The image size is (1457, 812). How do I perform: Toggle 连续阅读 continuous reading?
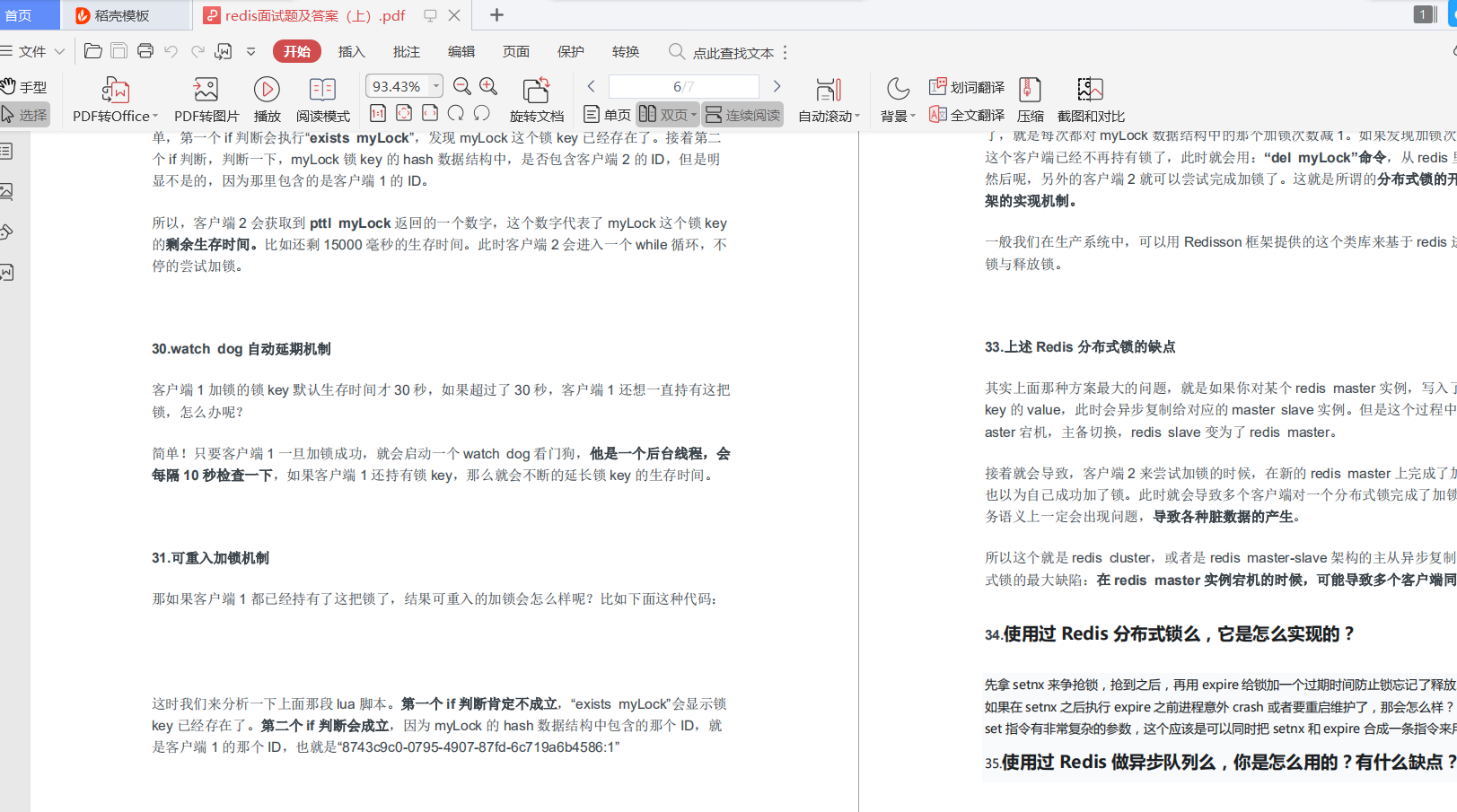(742, 115)
